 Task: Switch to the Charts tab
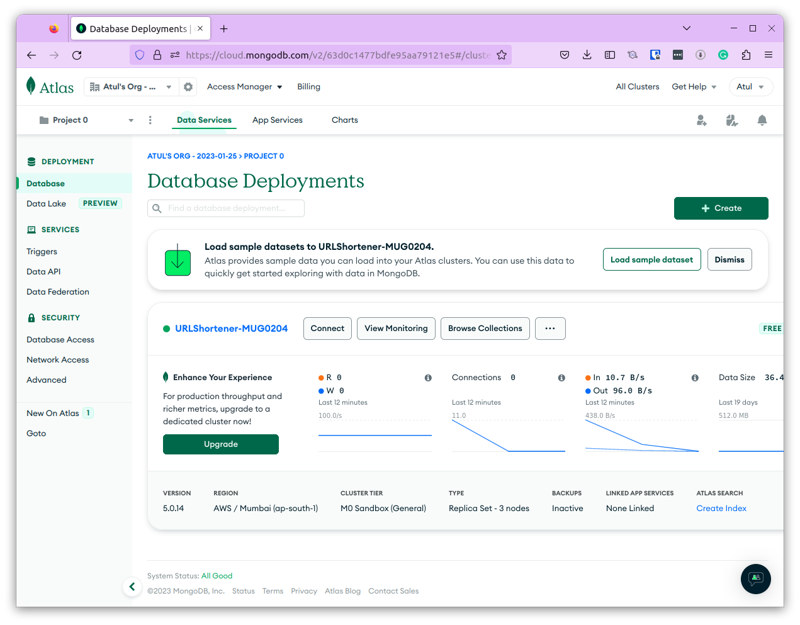pos(344,120)
